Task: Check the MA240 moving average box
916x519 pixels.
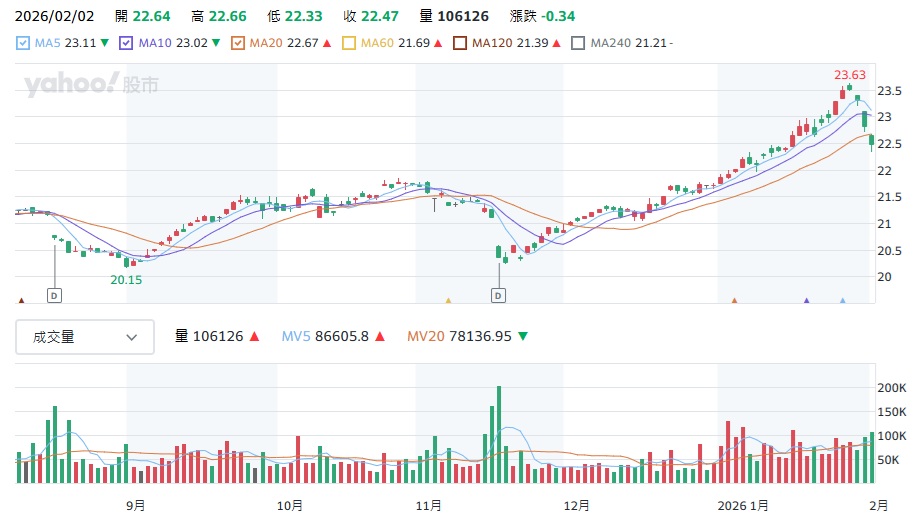Action: pyautogui.click(x=578, y=43)
